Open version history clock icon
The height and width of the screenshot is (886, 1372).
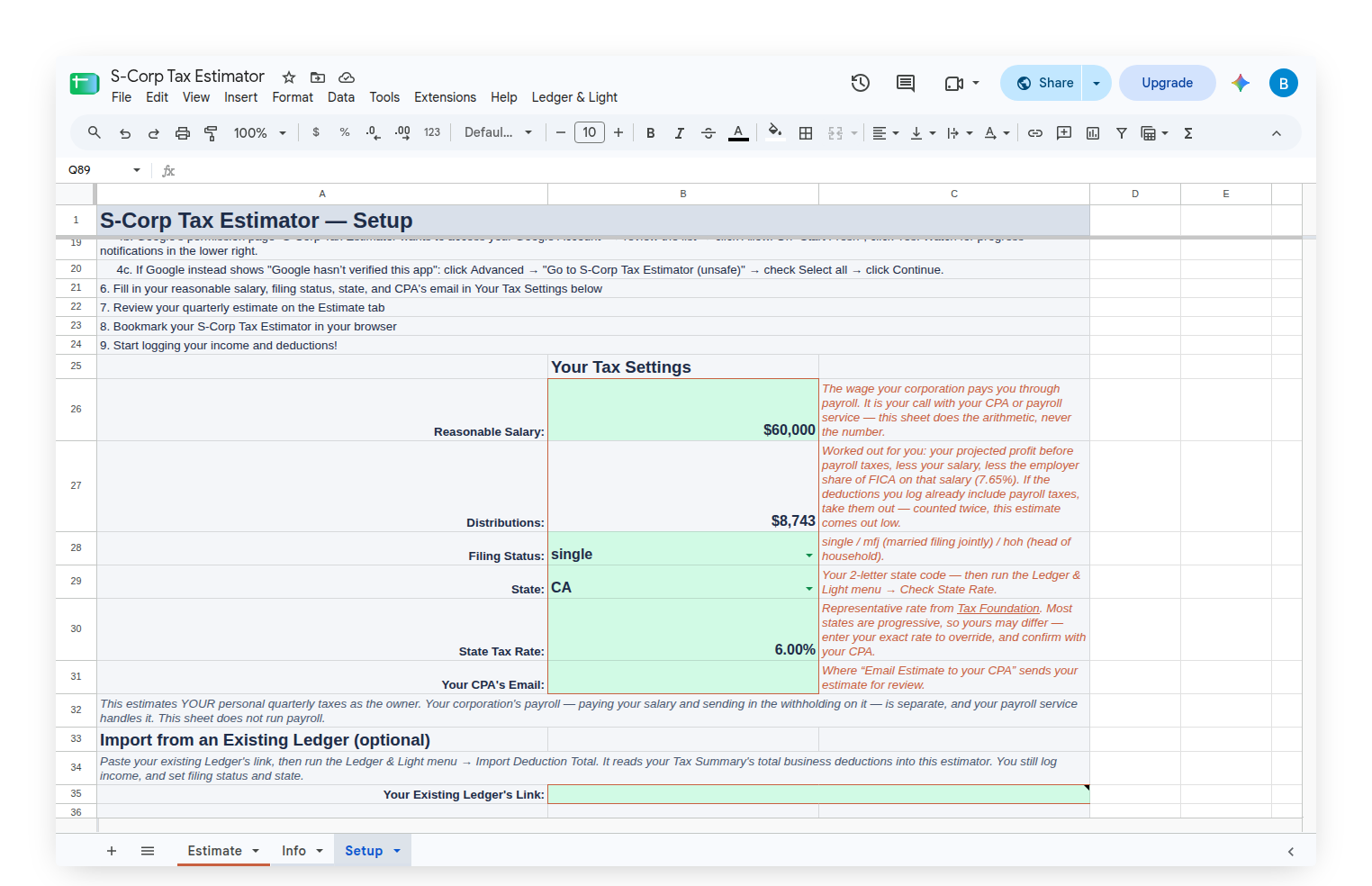(x=861, y=83)
